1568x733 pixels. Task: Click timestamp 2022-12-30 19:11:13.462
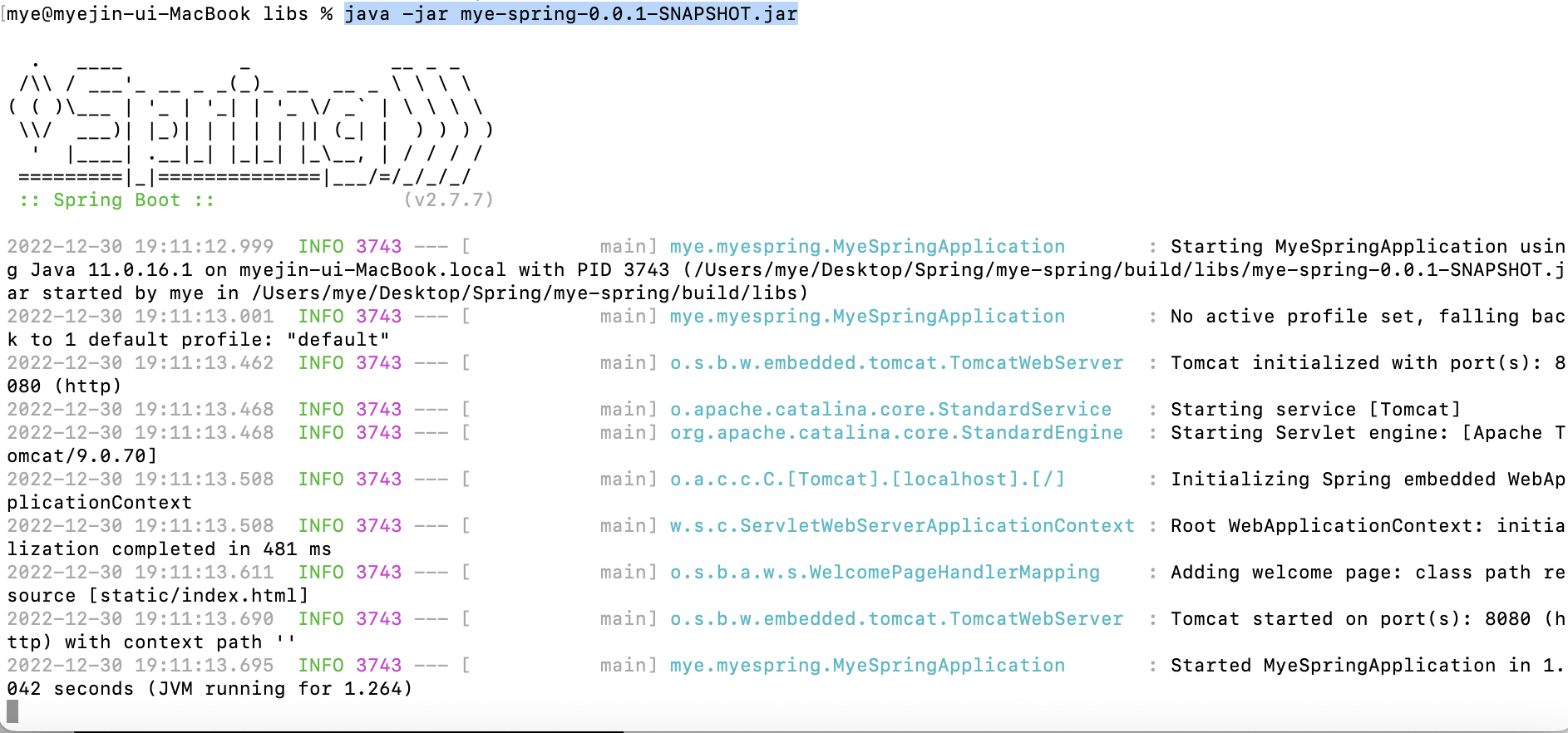141,363
